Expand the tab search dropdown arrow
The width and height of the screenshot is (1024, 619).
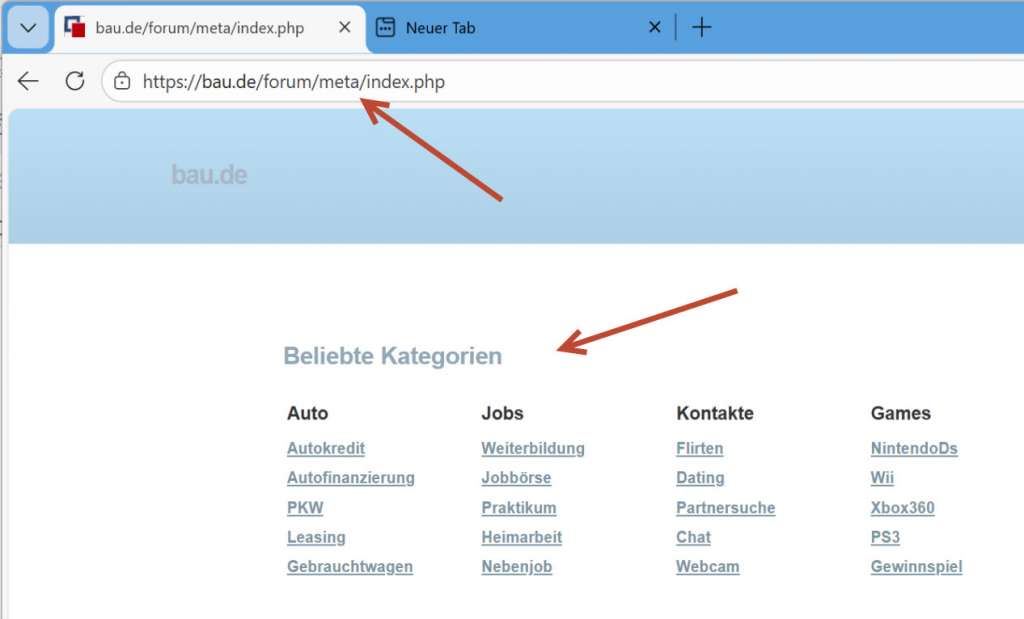pos(27,27)
